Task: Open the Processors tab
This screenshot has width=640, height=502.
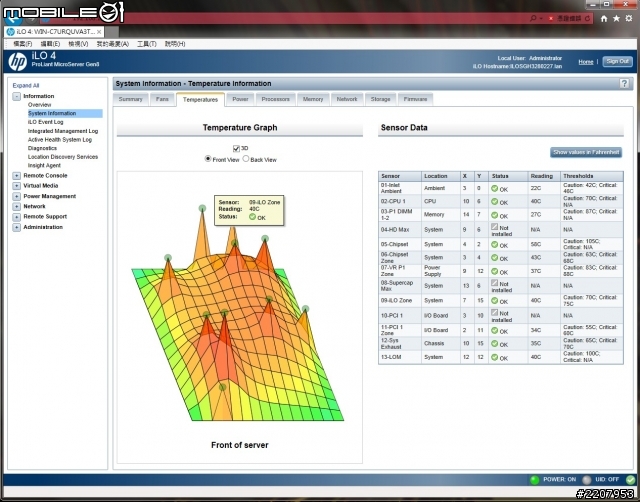Action: (276, 99)
